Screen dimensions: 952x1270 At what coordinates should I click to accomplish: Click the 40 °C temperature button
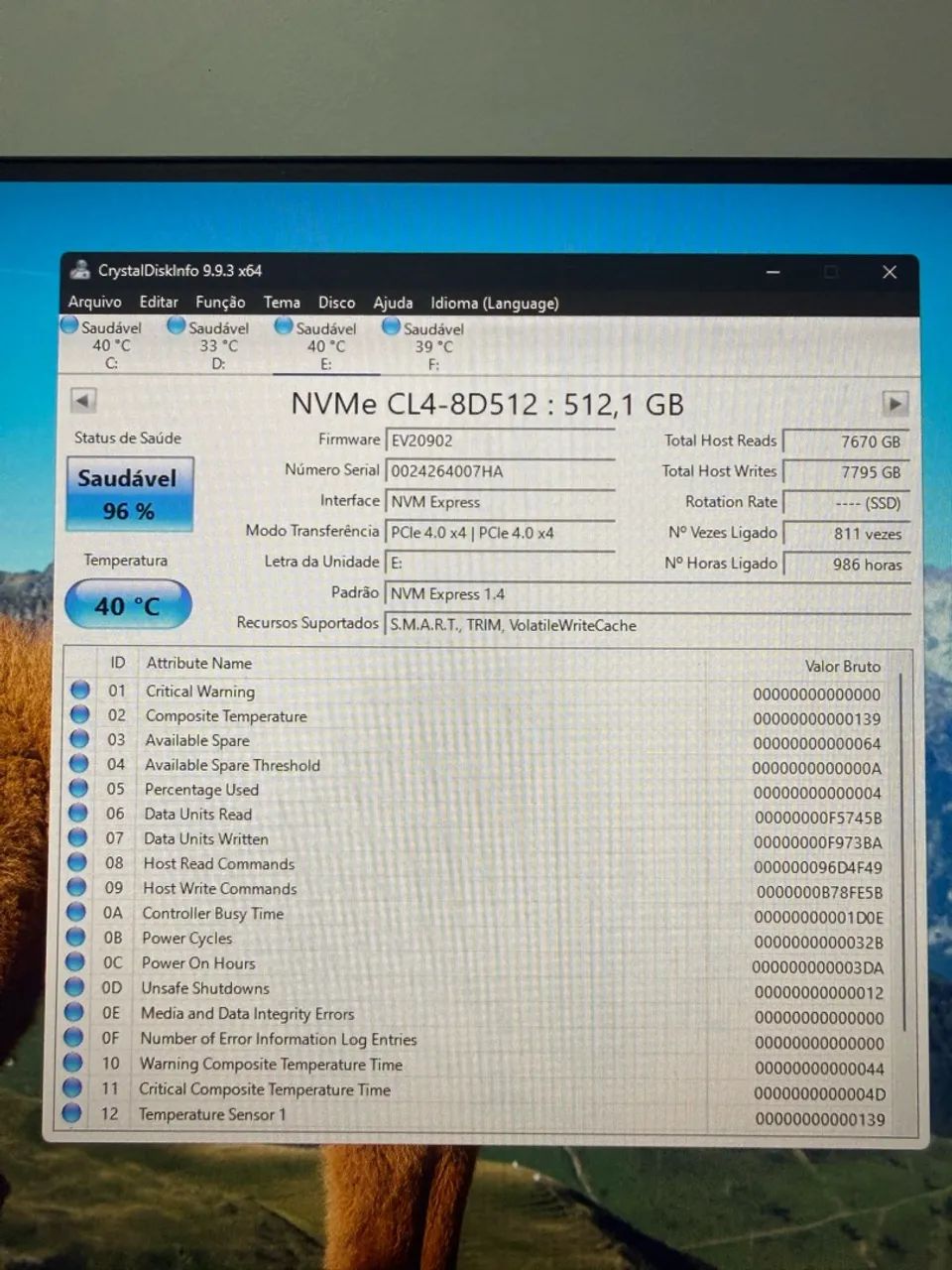click(x=128, y=605)
